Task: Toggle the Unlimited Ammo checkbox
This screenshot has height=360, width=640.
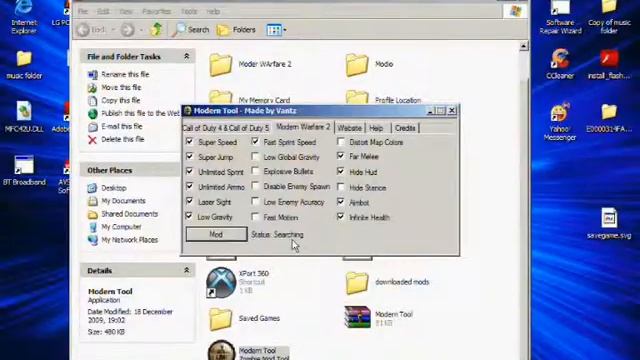Action: click(189, 187)
